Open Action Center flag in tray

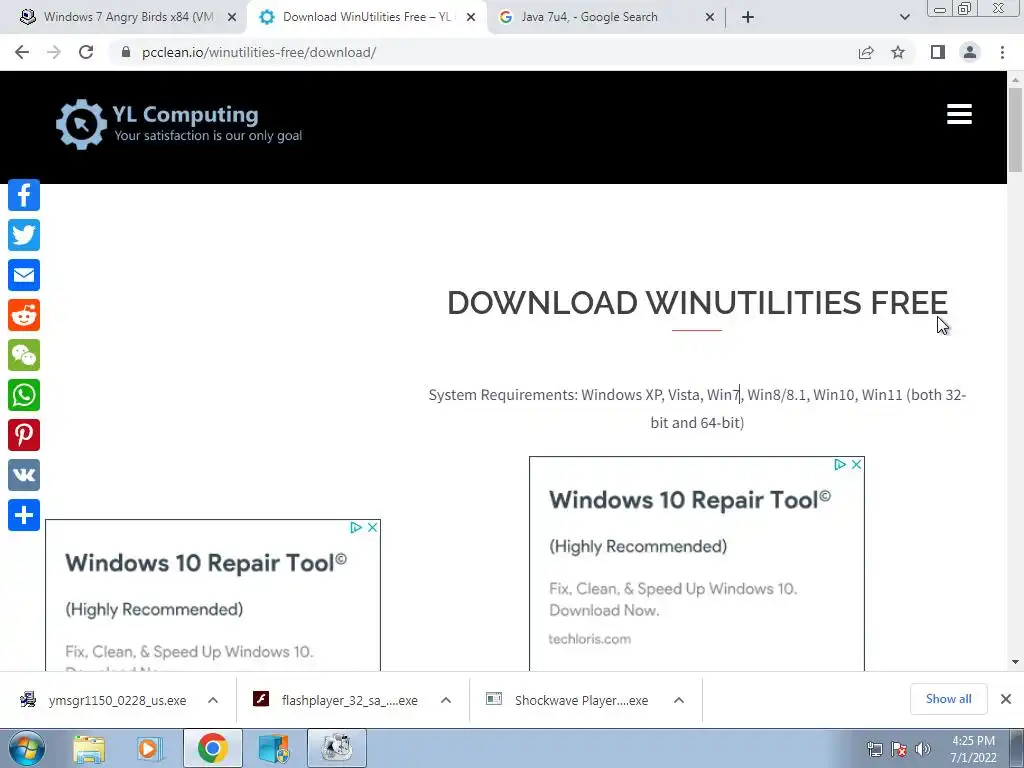click(x=899, y=749)
